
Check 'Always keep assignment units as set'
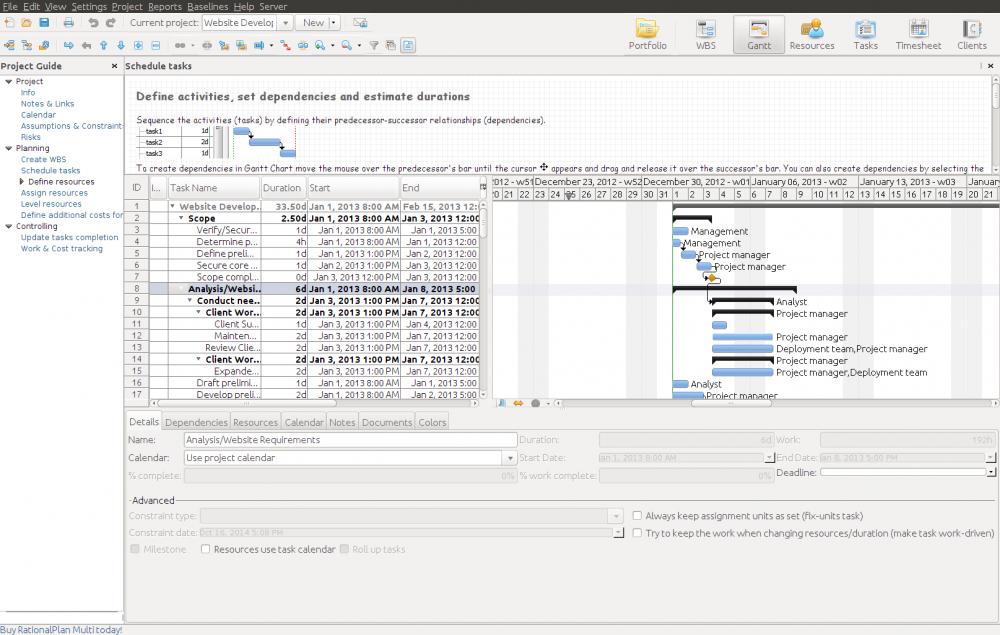point(637,515)
